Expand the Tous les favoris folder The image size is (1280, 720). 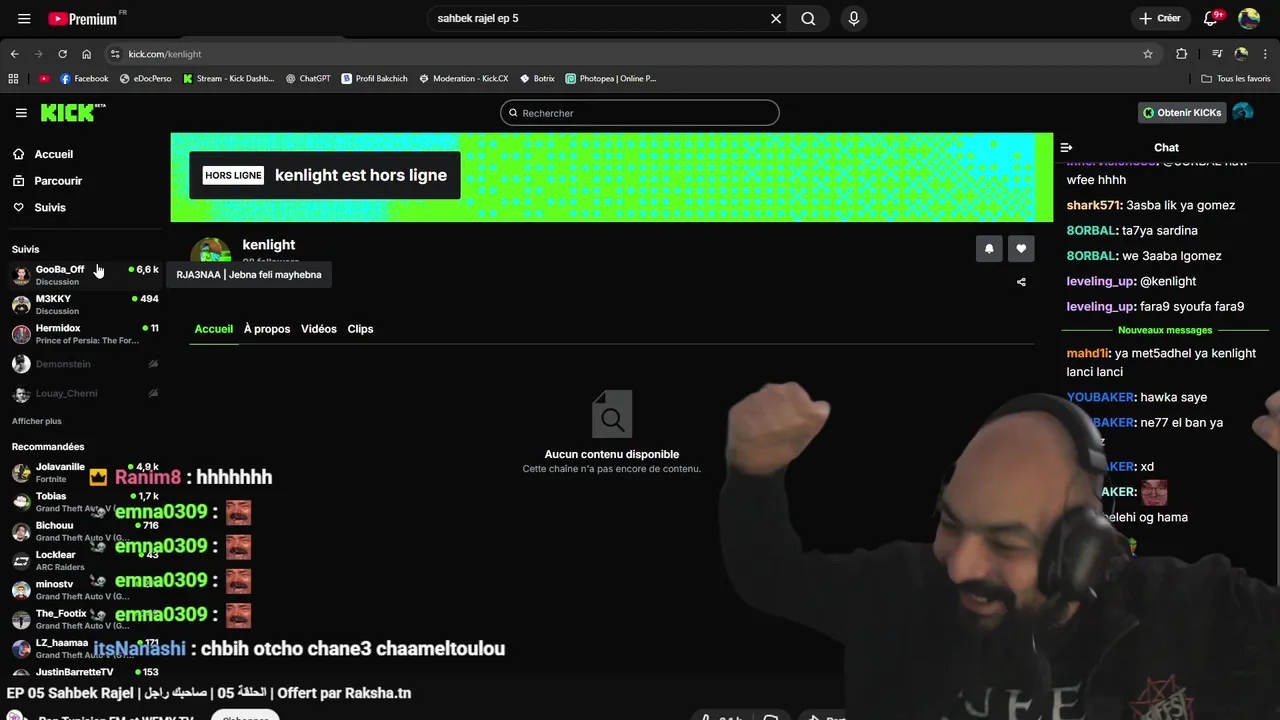tap(1236, 78)
